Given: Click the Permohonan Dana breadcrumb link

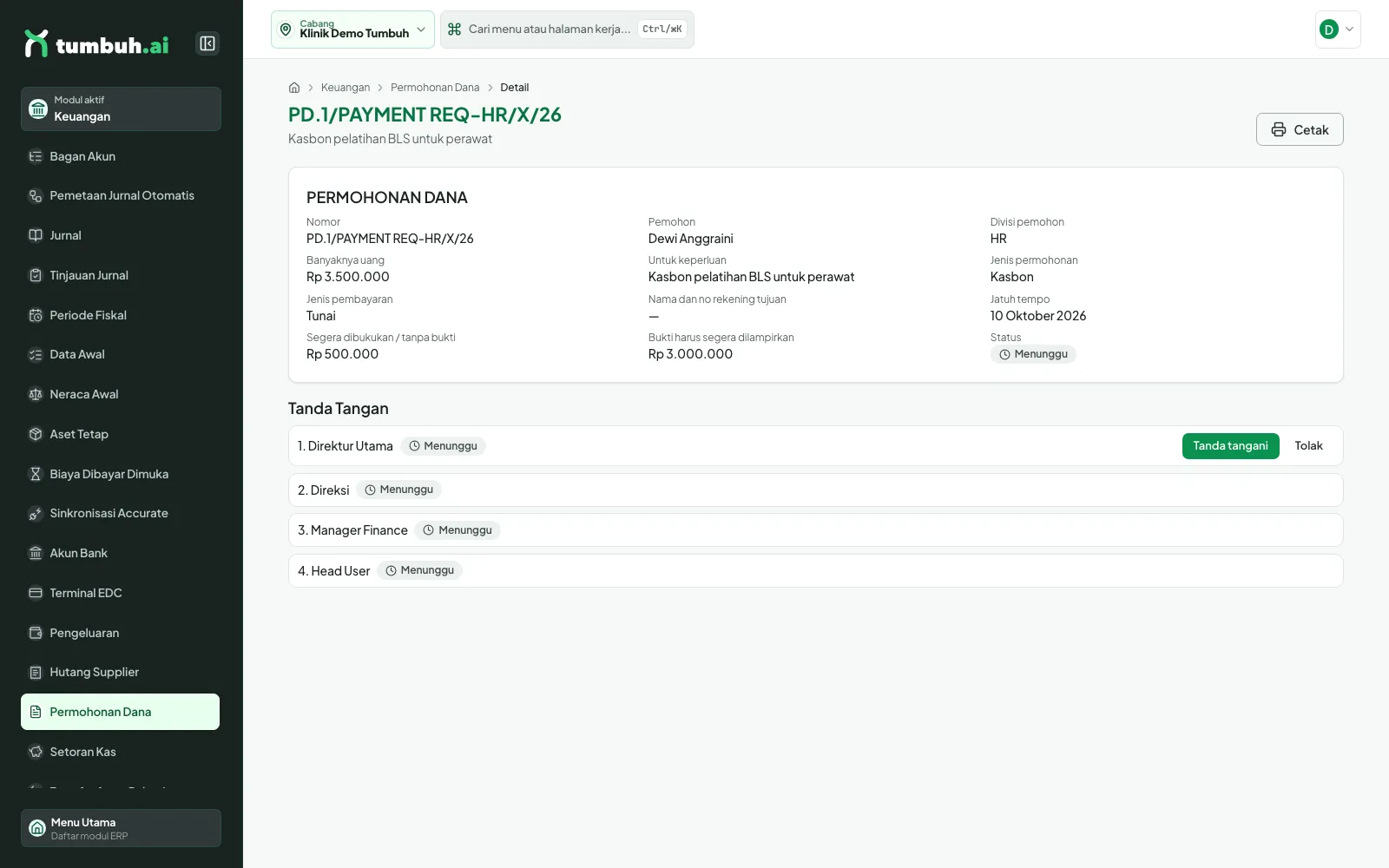Looking at the screenshot, I should (x=435, y=88).
